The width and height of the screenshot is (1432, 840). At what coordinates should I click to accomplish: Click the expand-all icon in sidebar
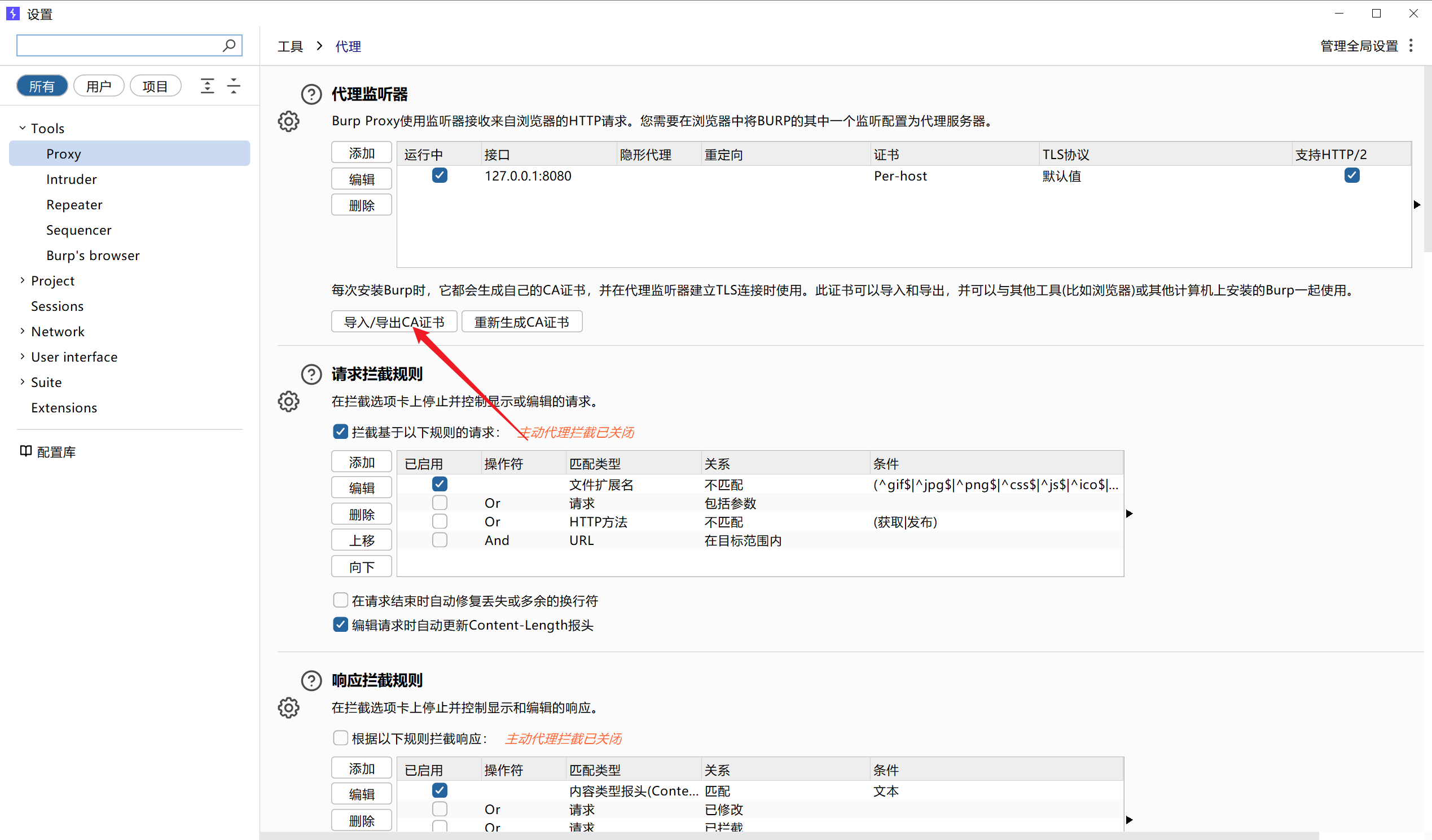208,86
